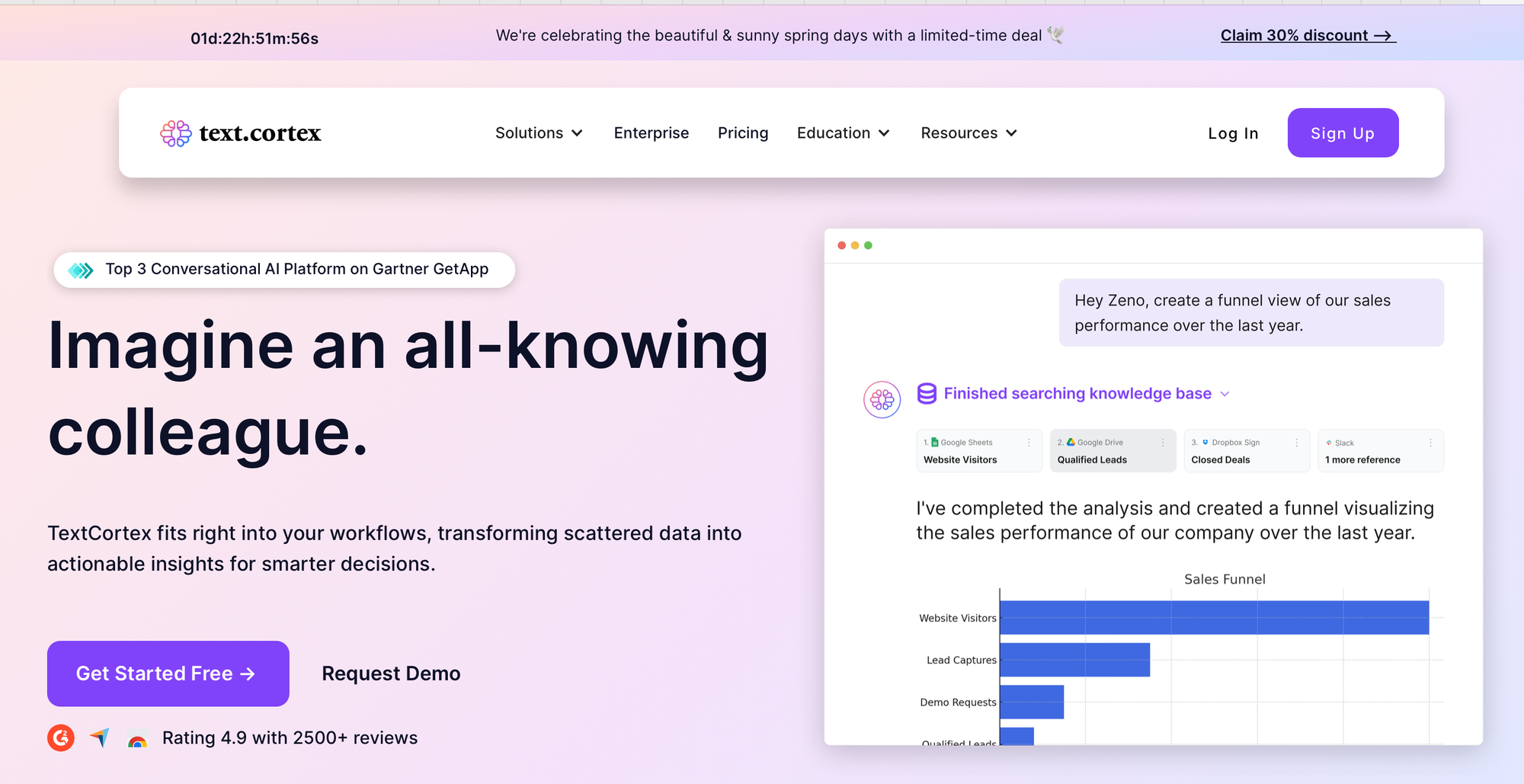
Task: Click the Website Visitors bar in the chart
Action: 1215,618
